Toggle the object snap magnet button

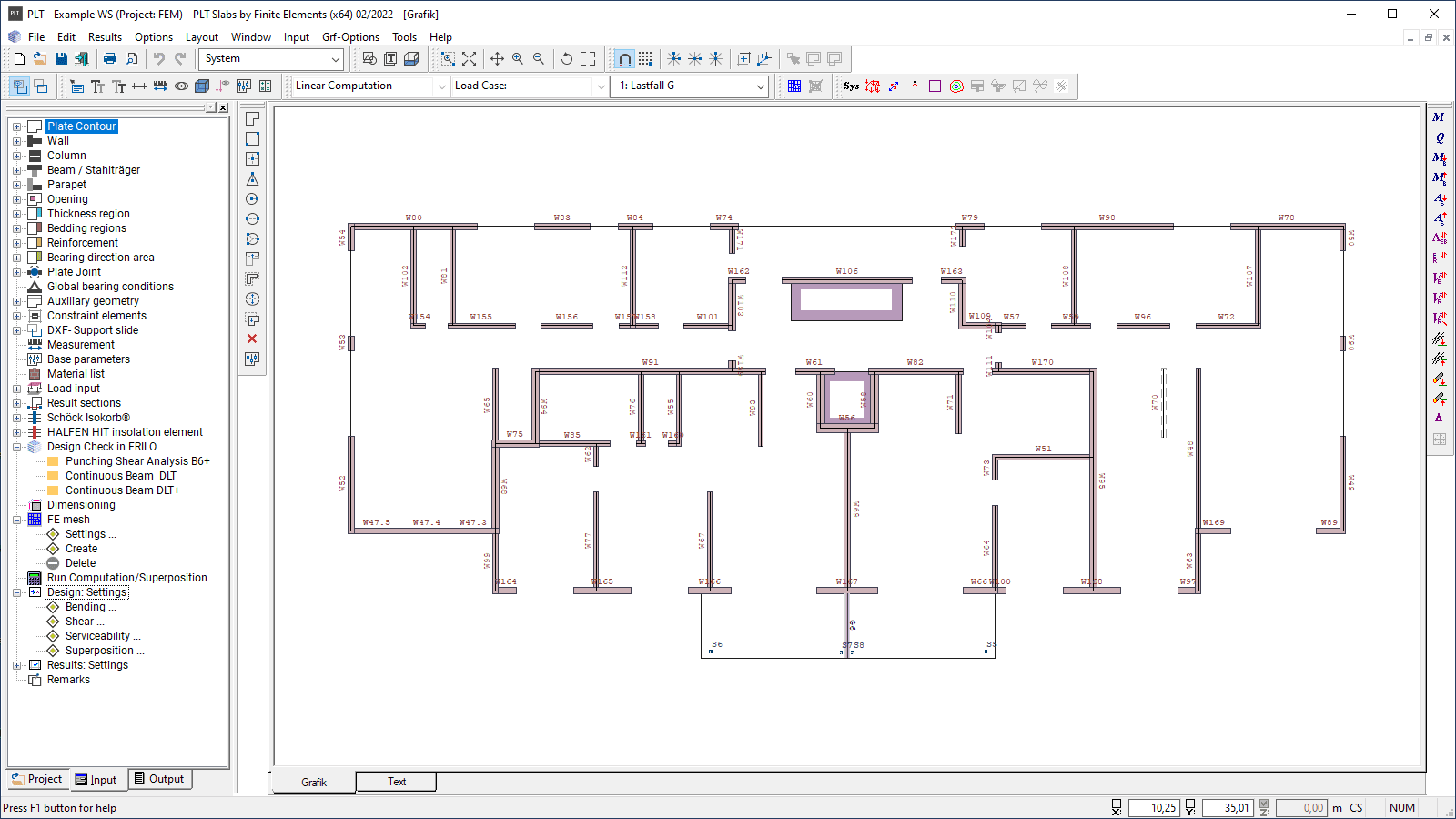624,58
